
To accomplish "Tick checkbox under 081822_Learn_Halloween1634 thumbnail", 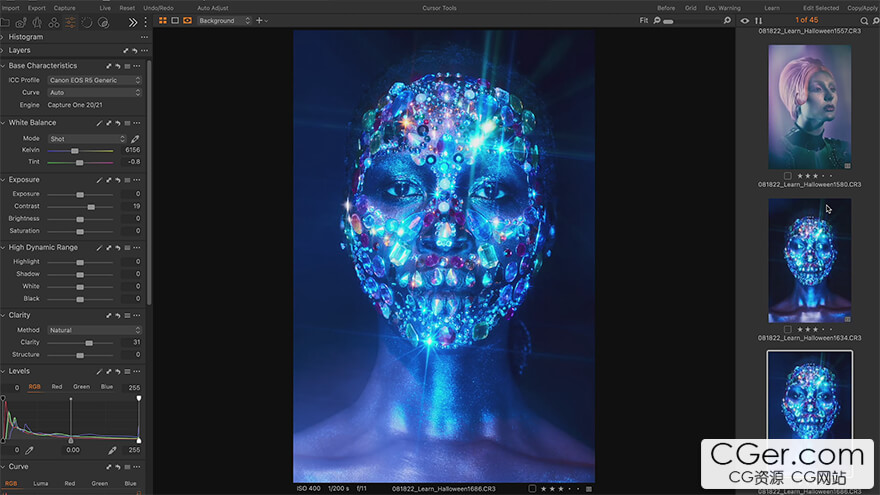I will pyautogui.click(x=787, y=329).
